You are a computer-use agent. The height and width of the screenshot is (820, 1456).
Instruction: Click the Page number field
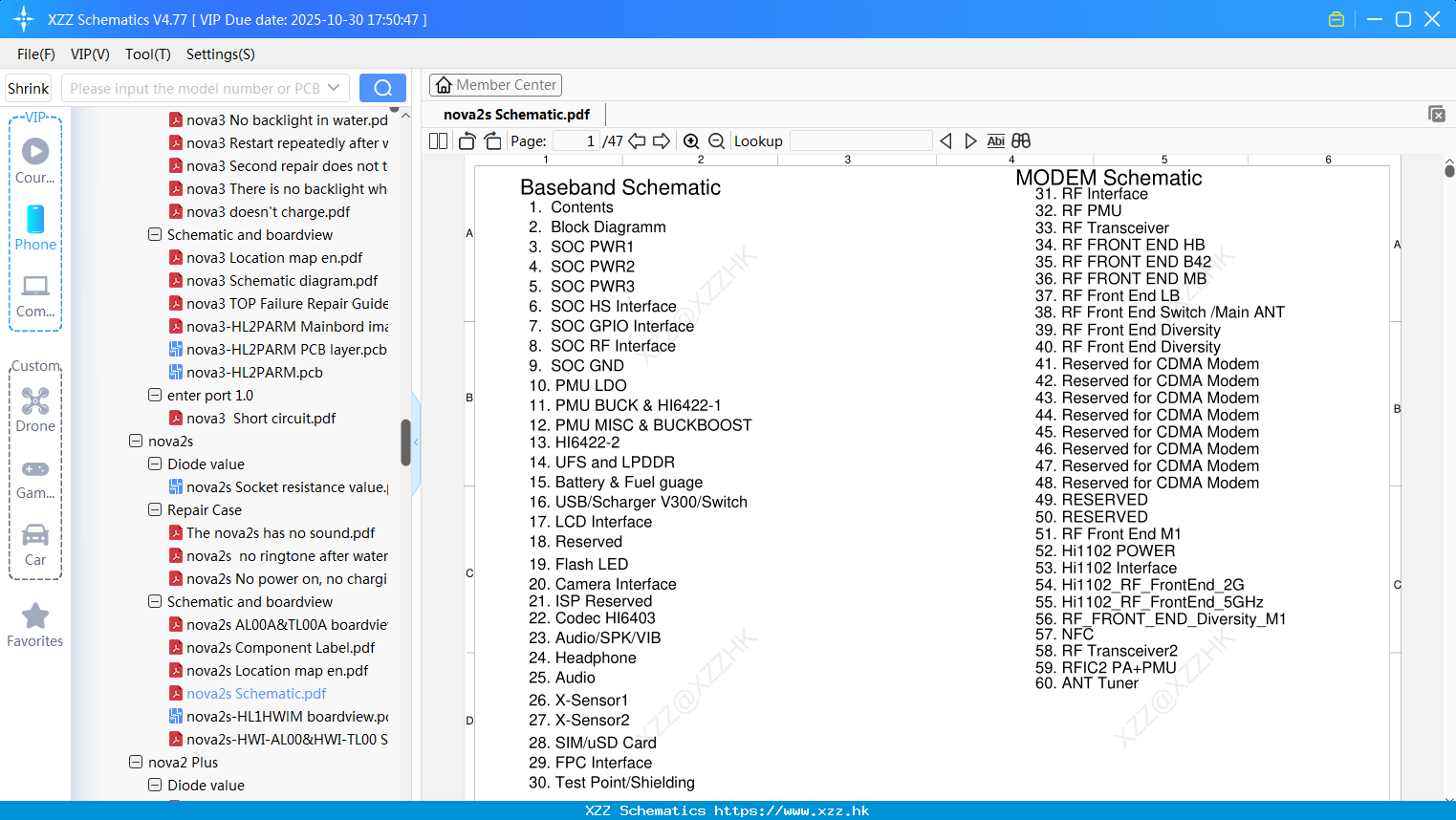576,141
